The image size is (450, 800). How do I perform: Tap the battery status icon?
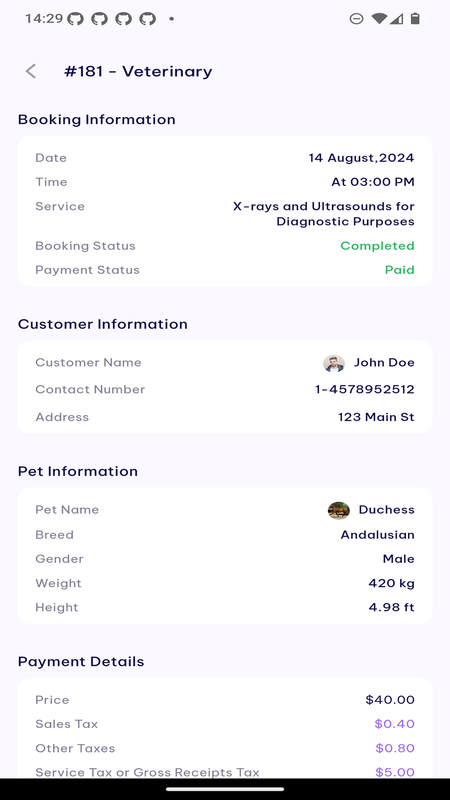tap(415, 19)
